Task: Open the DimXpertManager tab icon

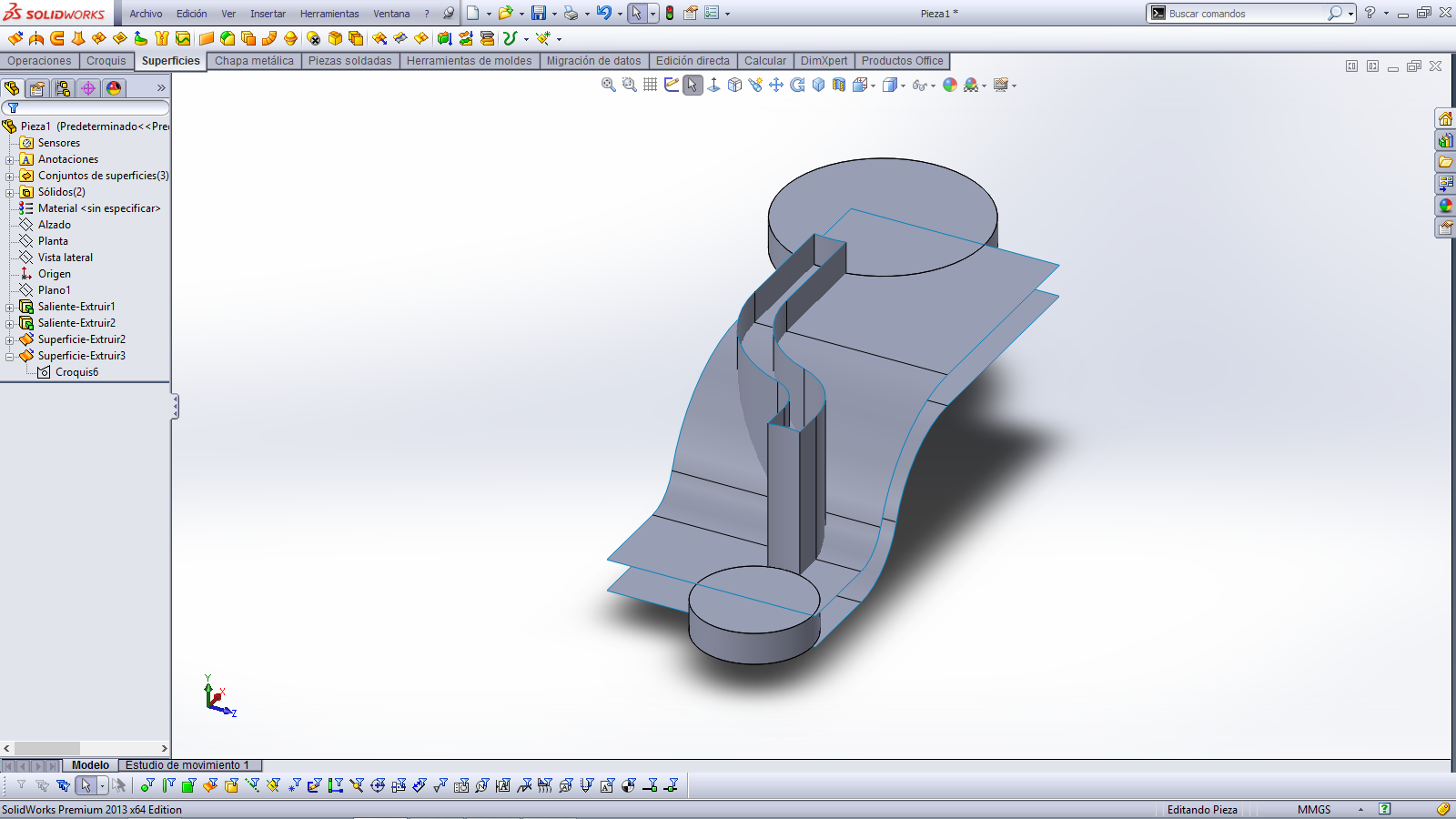Action: point(88,88)
